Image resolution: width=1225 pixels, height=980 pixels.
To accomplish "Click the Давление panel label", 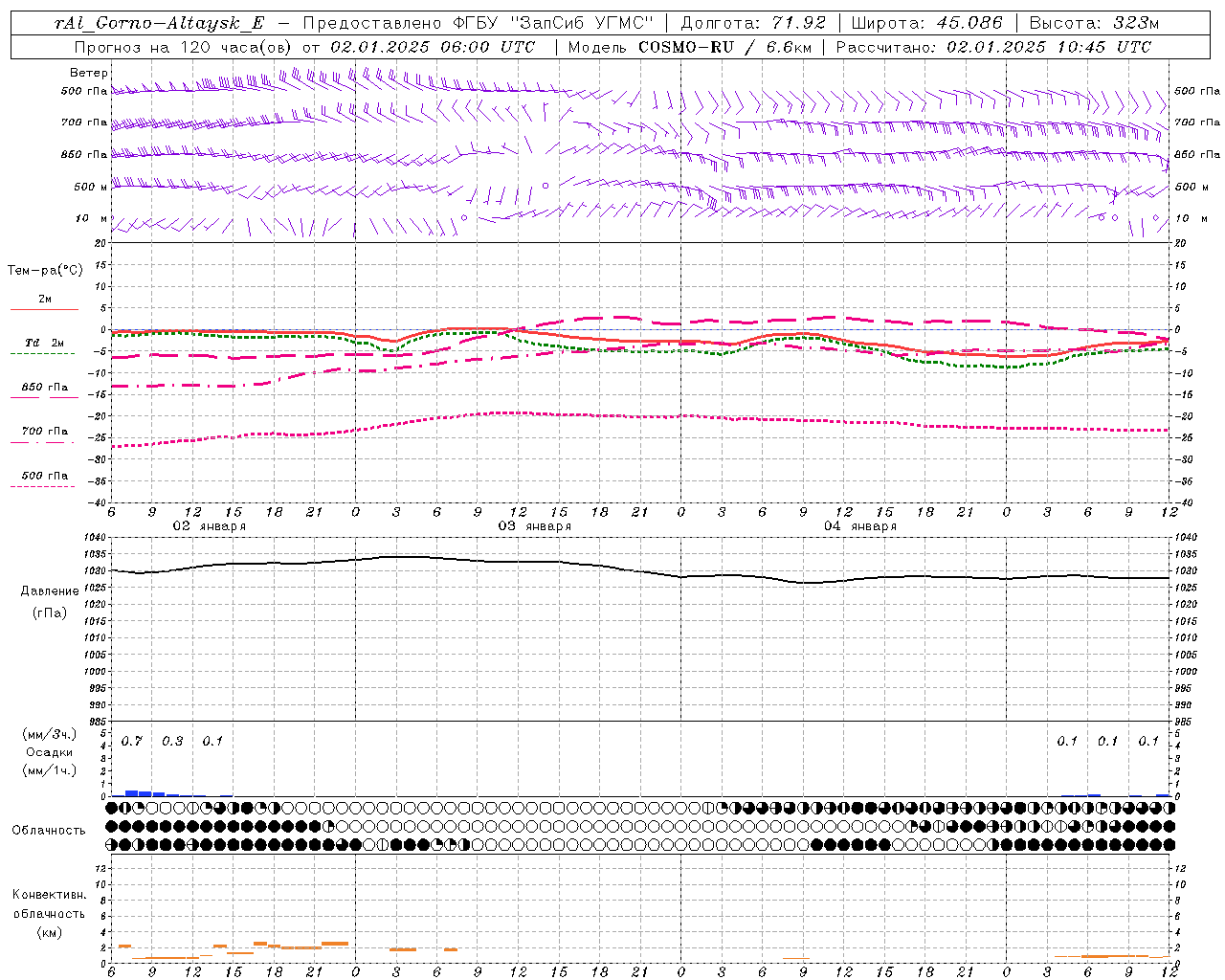I will [49, 591].
